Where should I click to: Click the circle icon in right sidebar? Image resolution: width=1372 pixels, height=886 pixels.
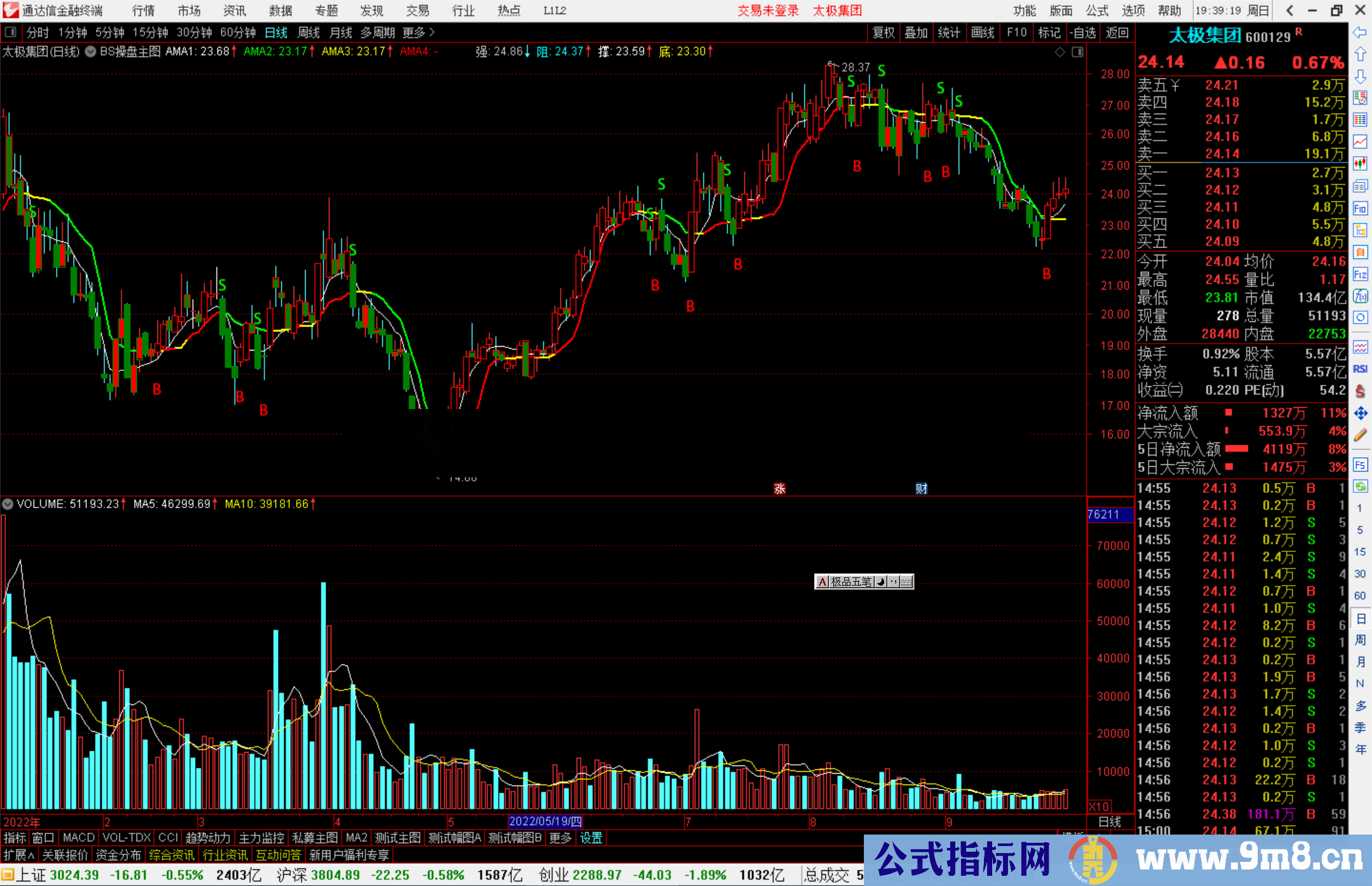click(x=1360, y=317)
